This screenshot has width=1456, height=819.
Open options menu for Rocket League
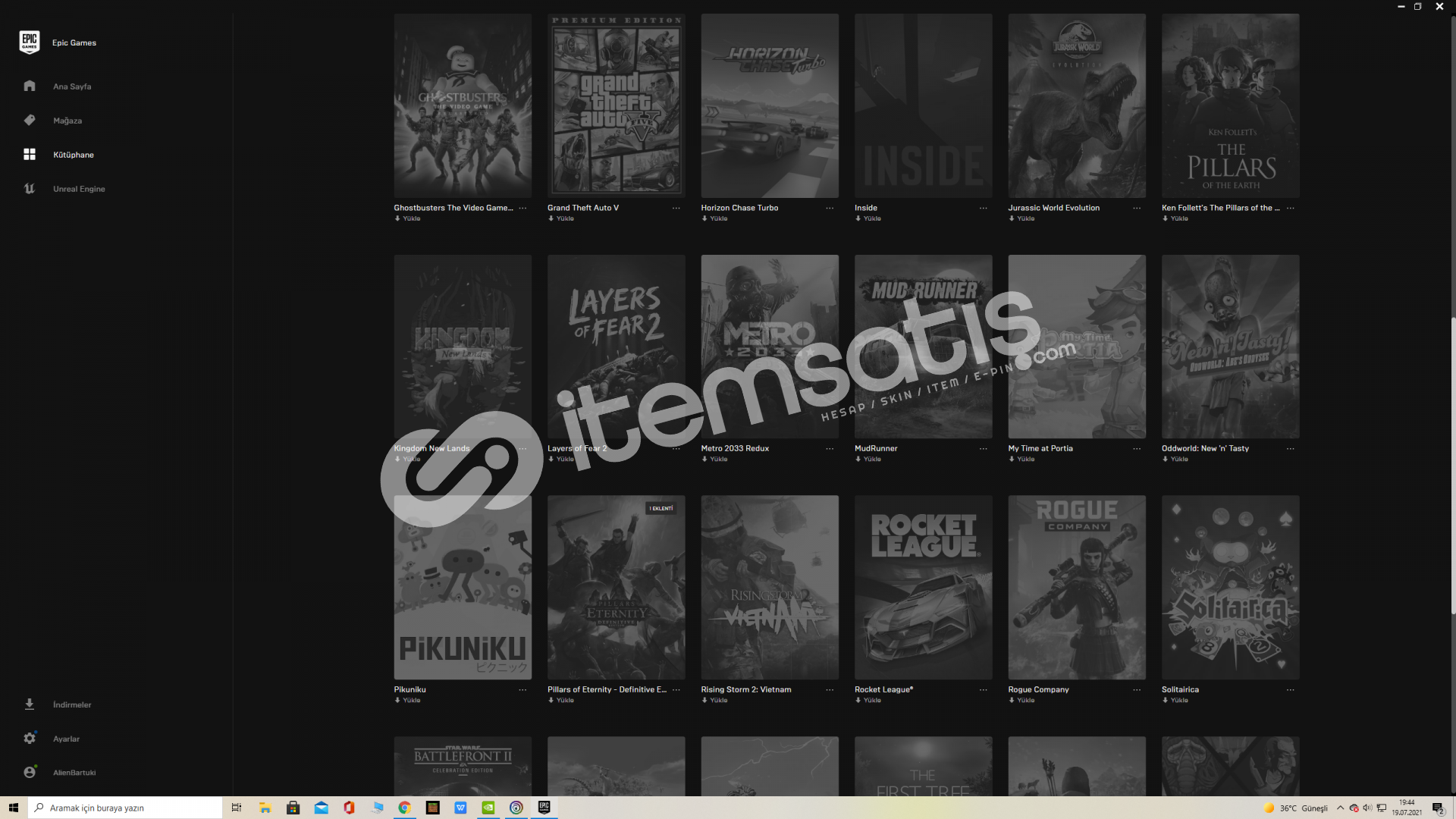(x=983, y=689)
